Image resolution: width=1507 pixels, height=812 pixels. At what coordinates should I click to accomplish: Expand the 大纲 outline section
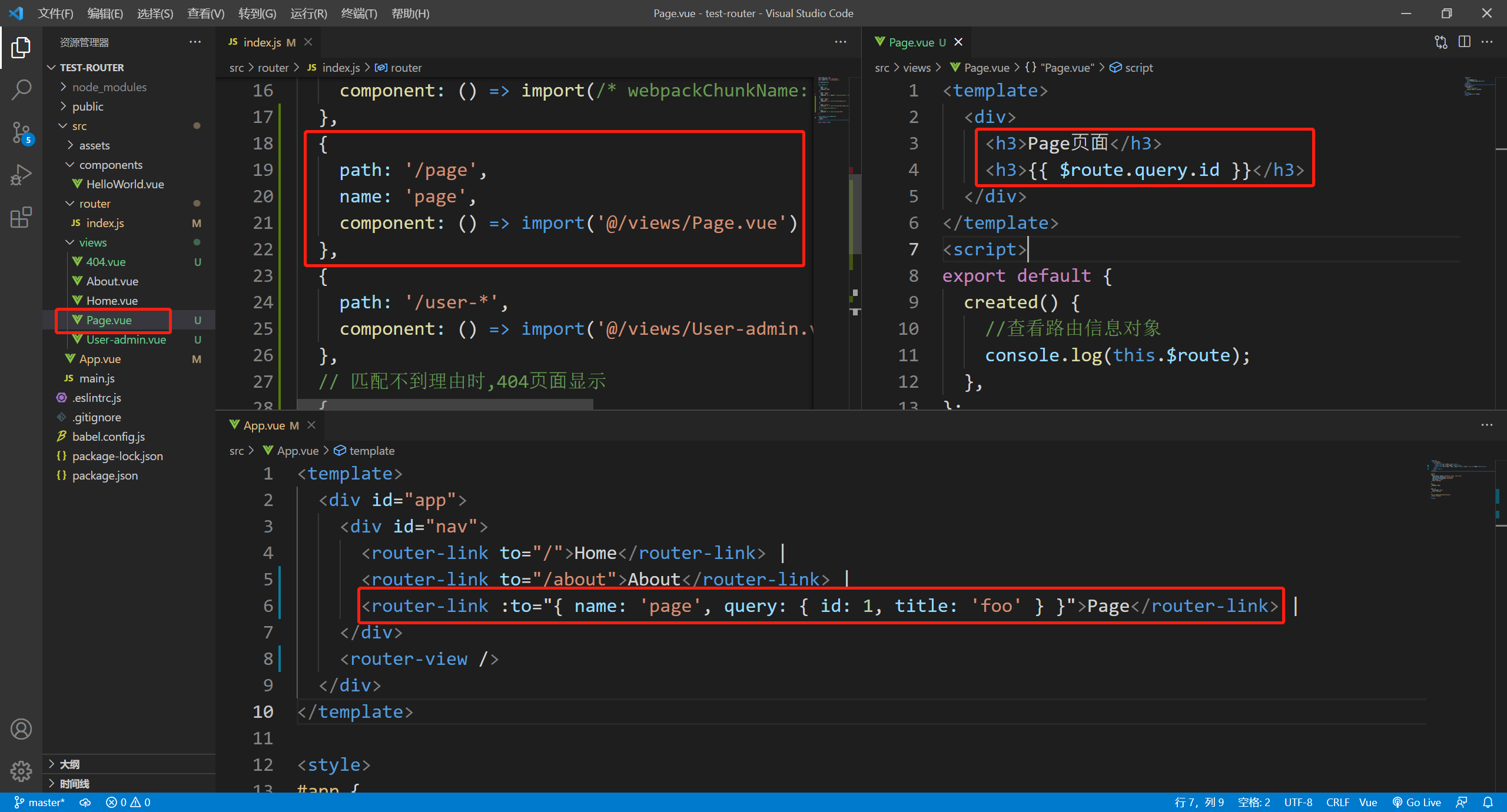pyautogui.click(x=69, y=764)
